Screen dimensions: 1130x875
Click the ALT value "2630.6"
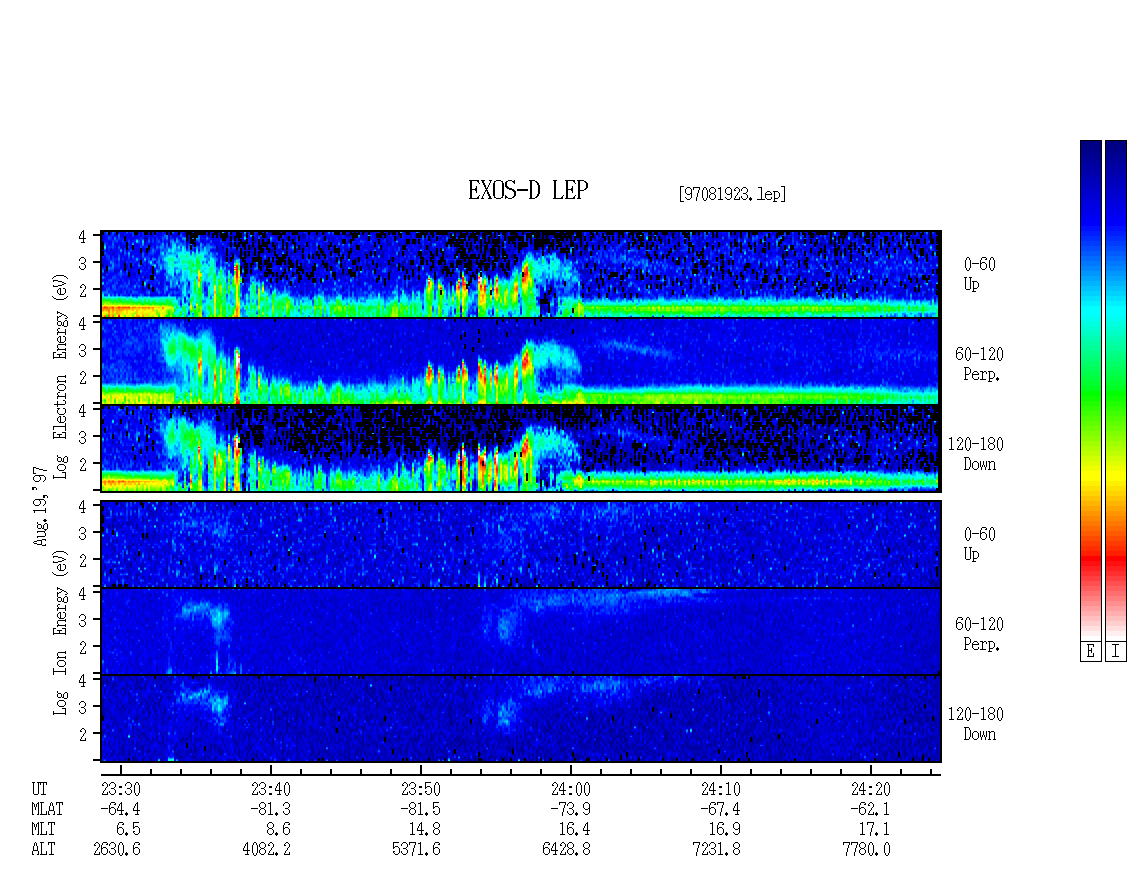(117, 850)
